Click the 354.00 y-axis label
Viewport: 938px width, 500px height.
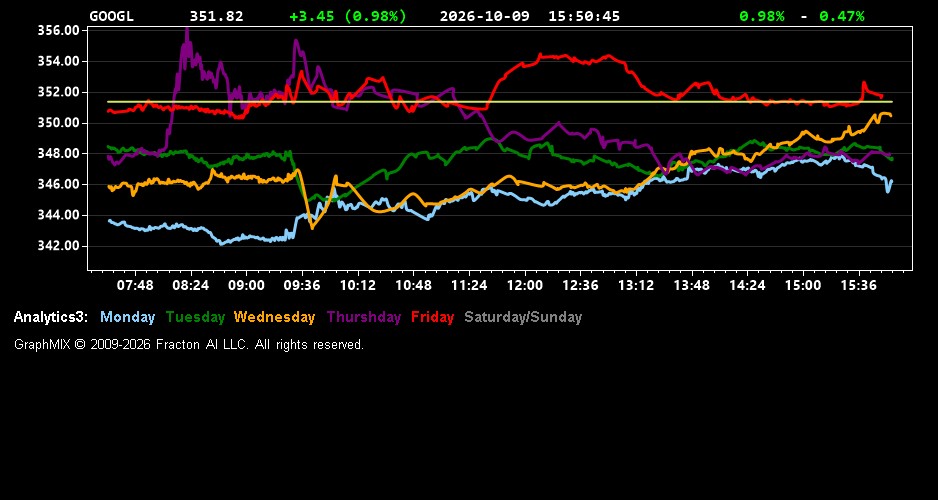pyautogui.click(x=58, y=61)
